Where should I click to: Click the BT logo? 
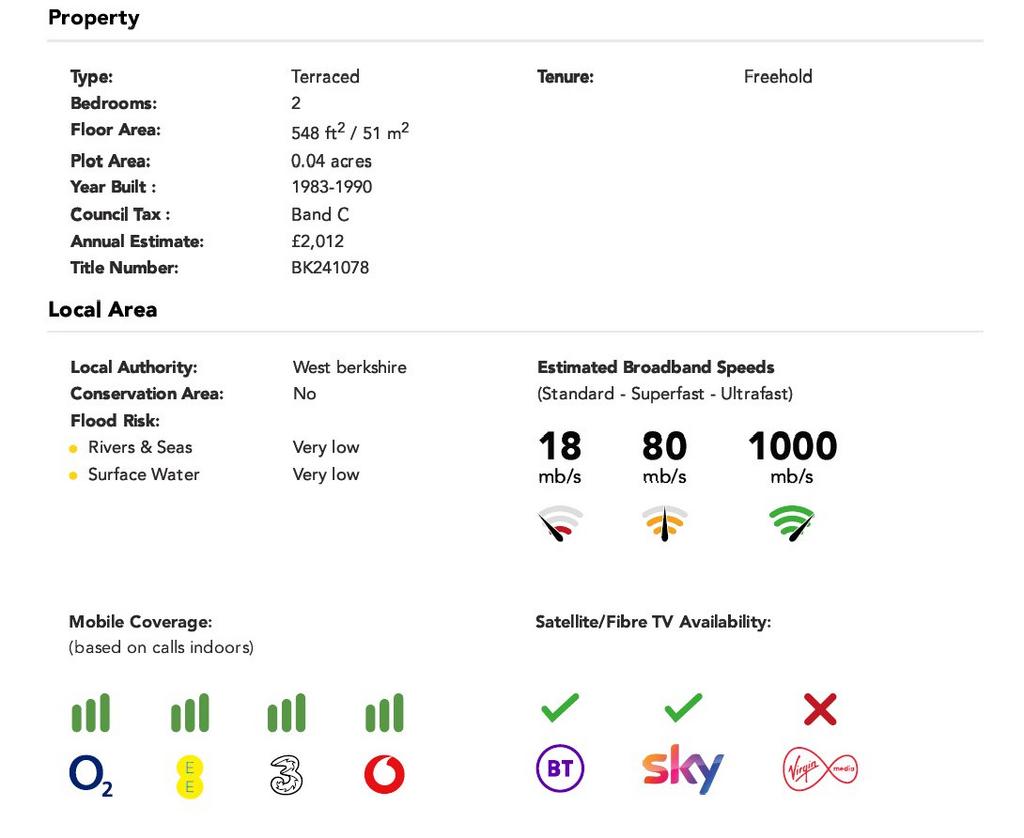[560, 768]
